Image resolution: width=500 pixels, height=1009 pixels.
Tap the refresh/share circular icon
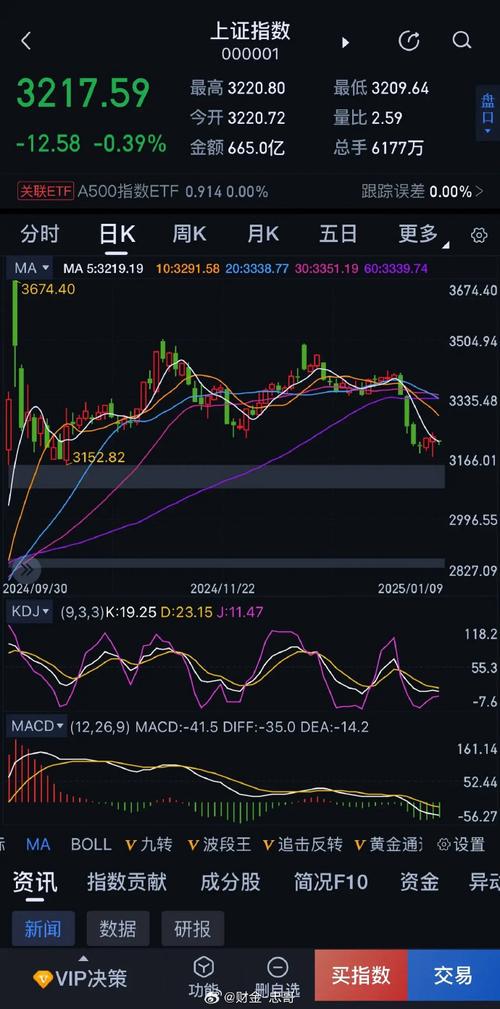tap(409, 41)
